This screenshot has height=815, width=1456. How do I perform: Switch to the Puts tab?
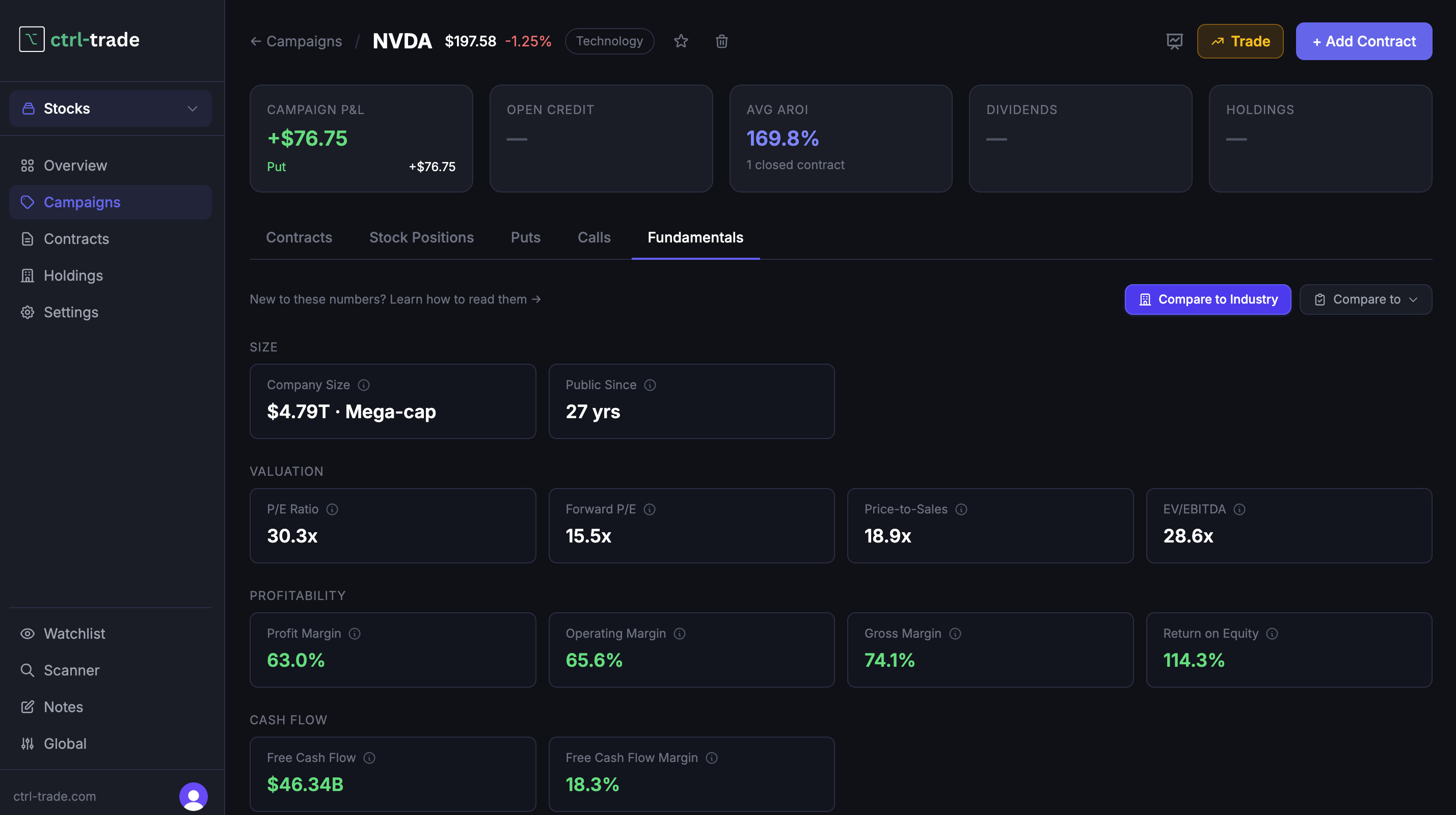526,237
